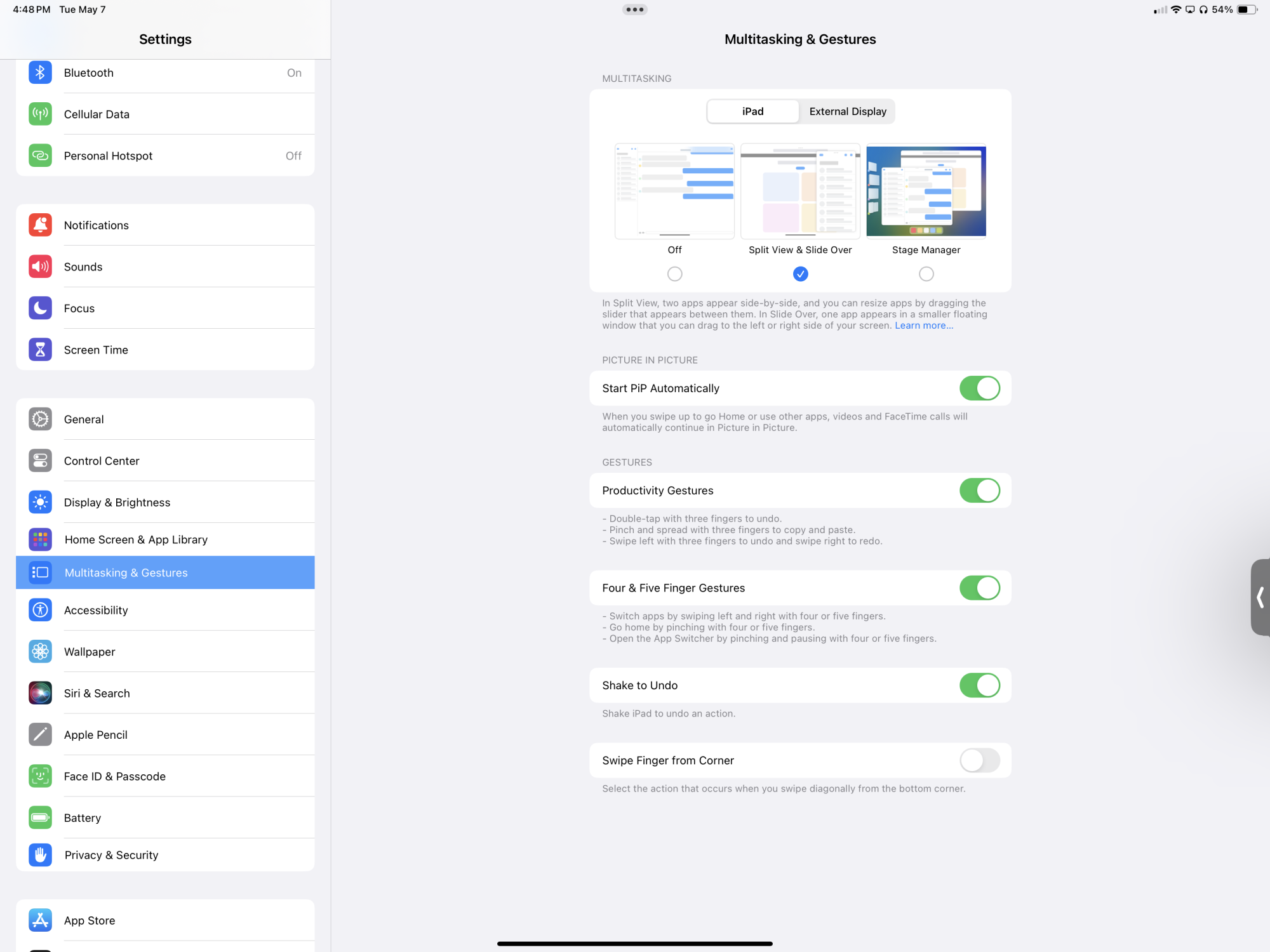This screenshot has width=1270, height=952.
Task: Tap the Personal Hotspot Off value
Action: coord(293,155)
